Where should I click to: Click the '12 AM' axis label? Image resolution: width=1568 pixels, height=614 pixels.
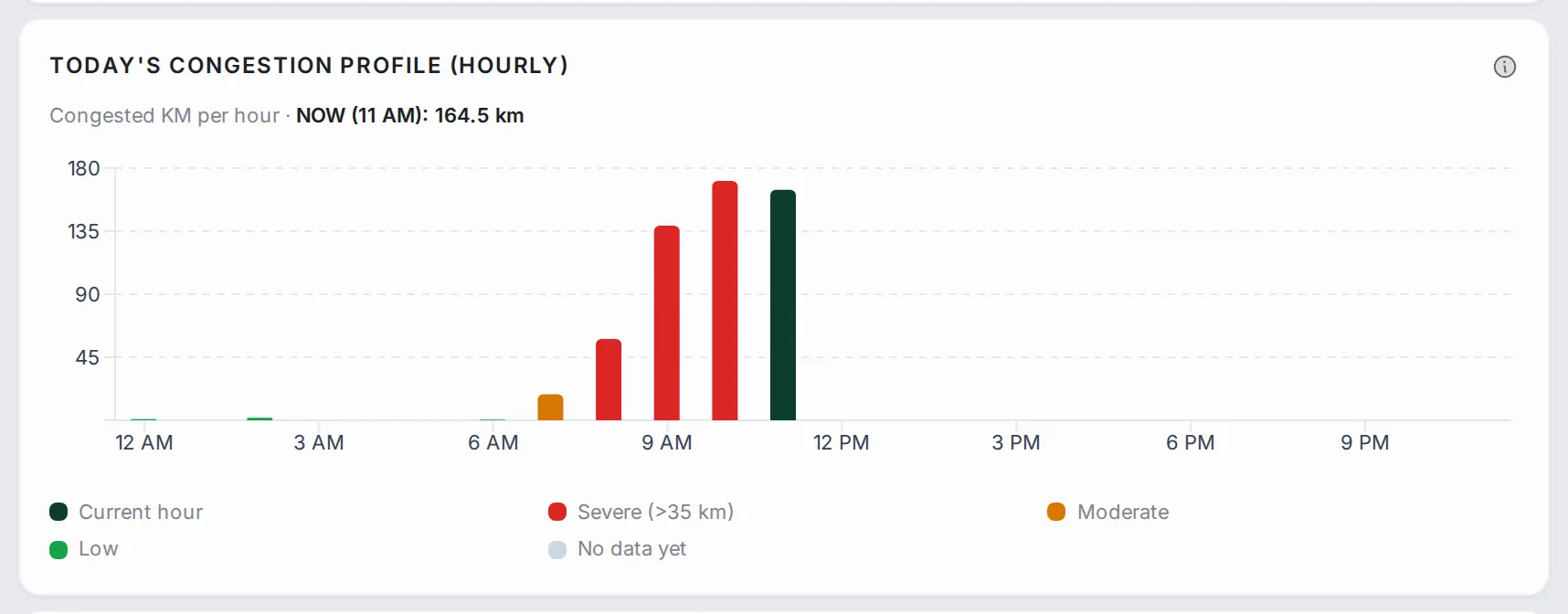click(x=144, y=443)
